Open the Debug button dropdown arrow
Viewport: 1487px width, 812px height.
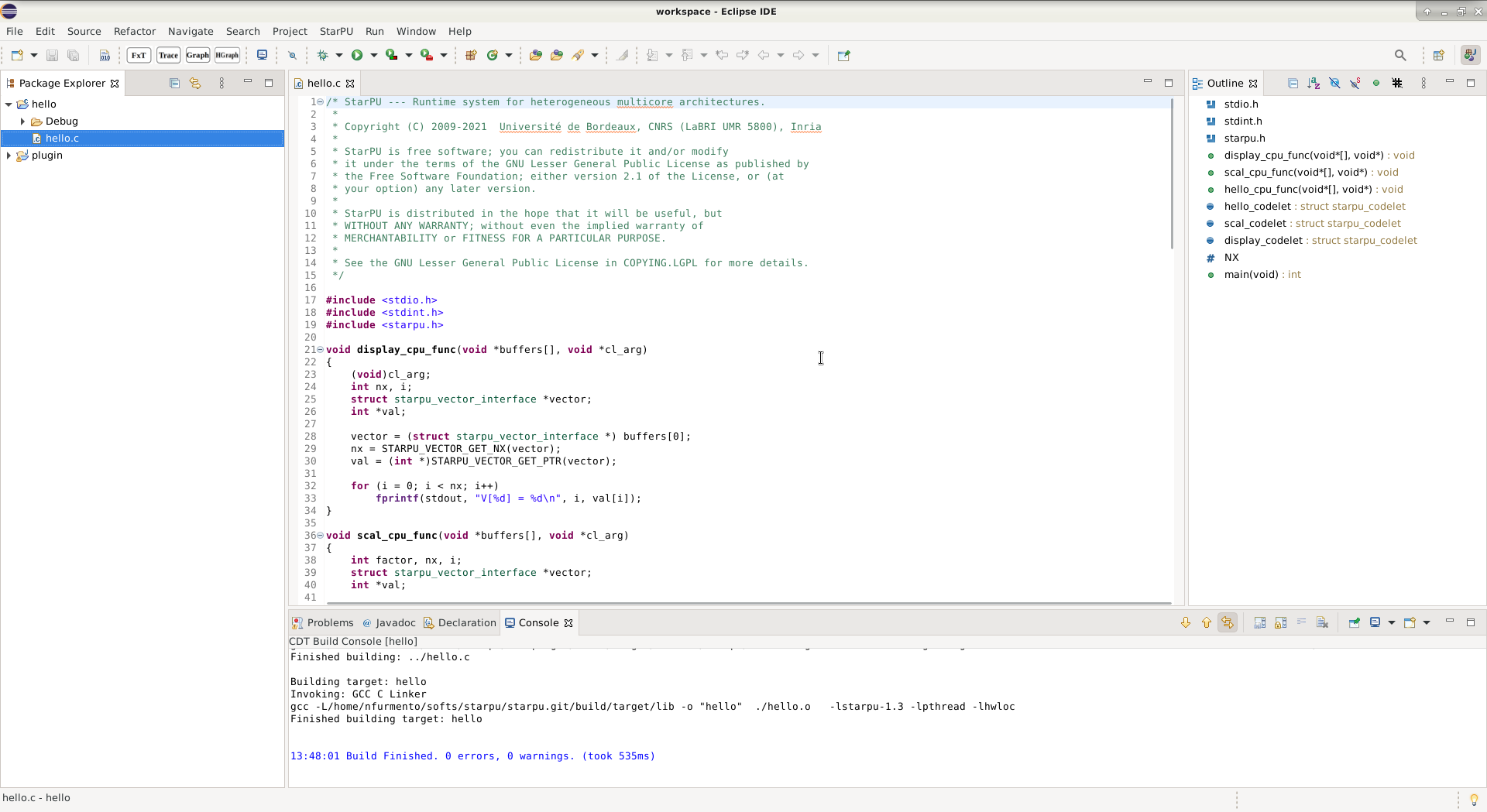click(338, 55)
